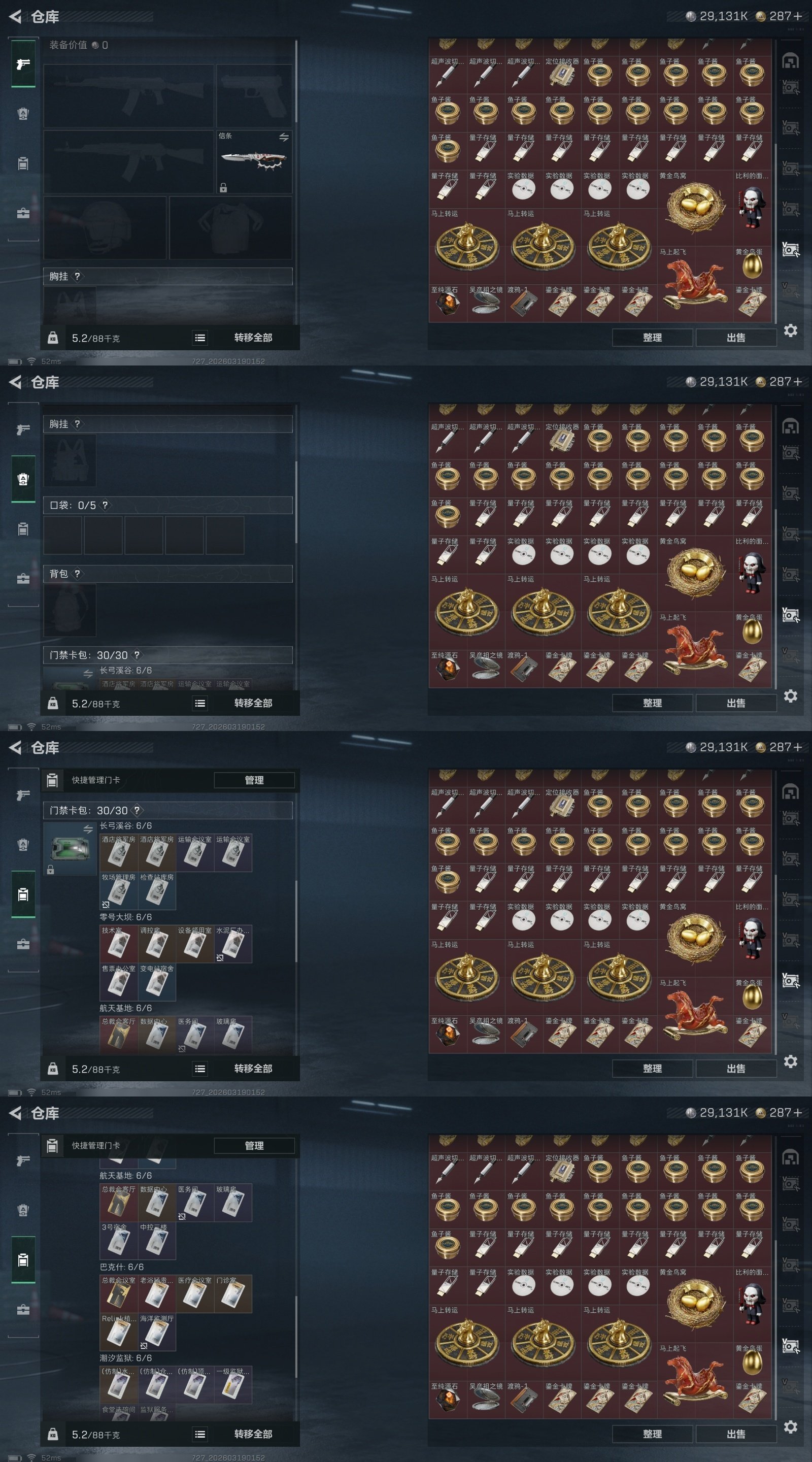Open the 背包 help question mark
Image resolution: width=812 pixels, height=1462 pixels.
point(77,573)
